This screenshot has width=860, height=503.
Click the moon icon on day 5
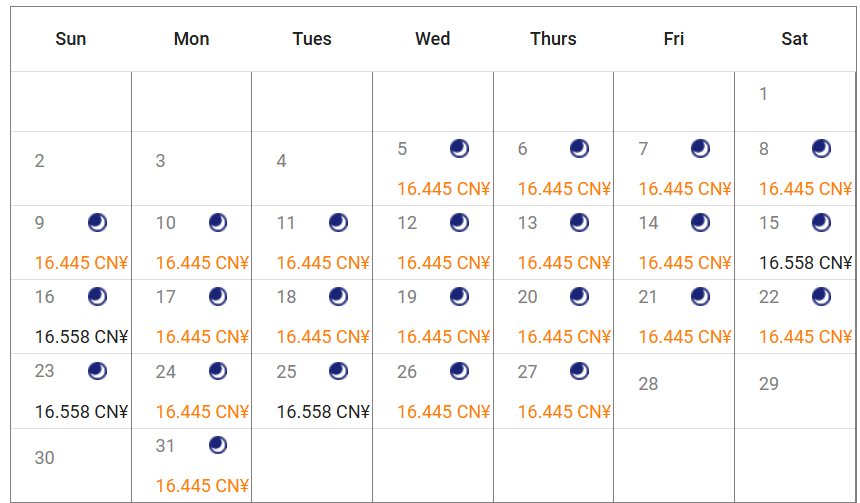(459, 149)
